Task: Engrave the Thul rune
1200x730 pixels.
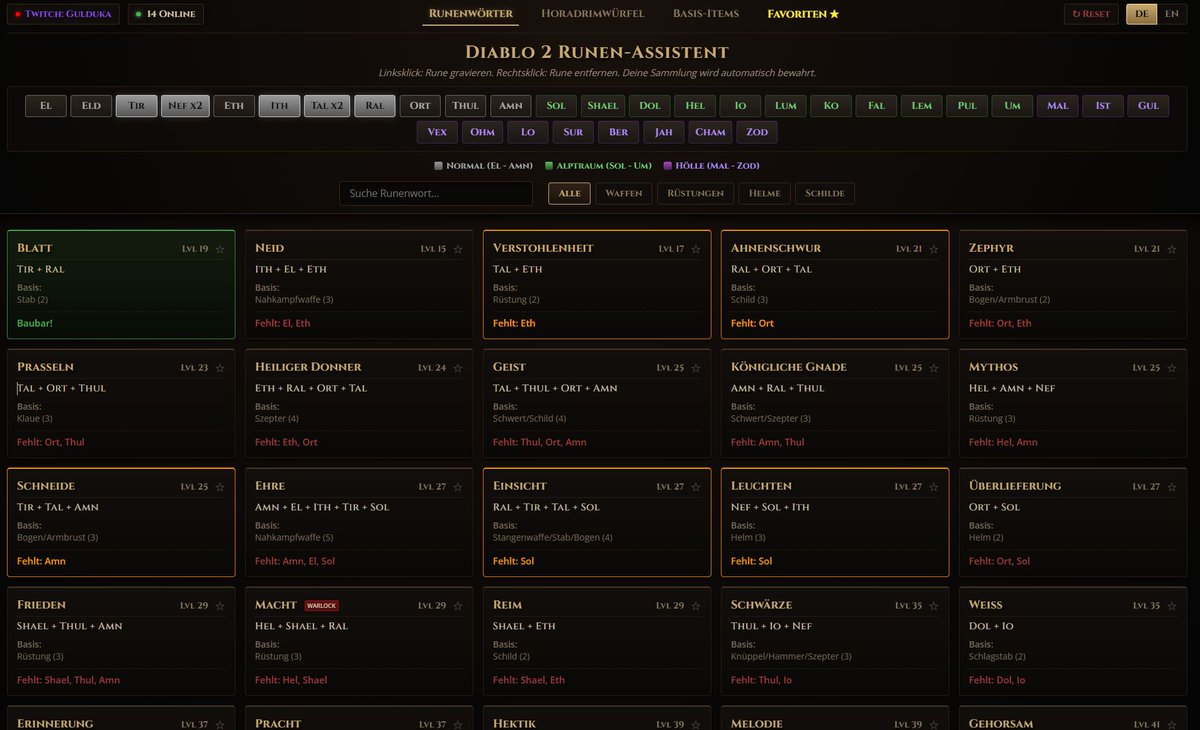Action: pos(465,105)
